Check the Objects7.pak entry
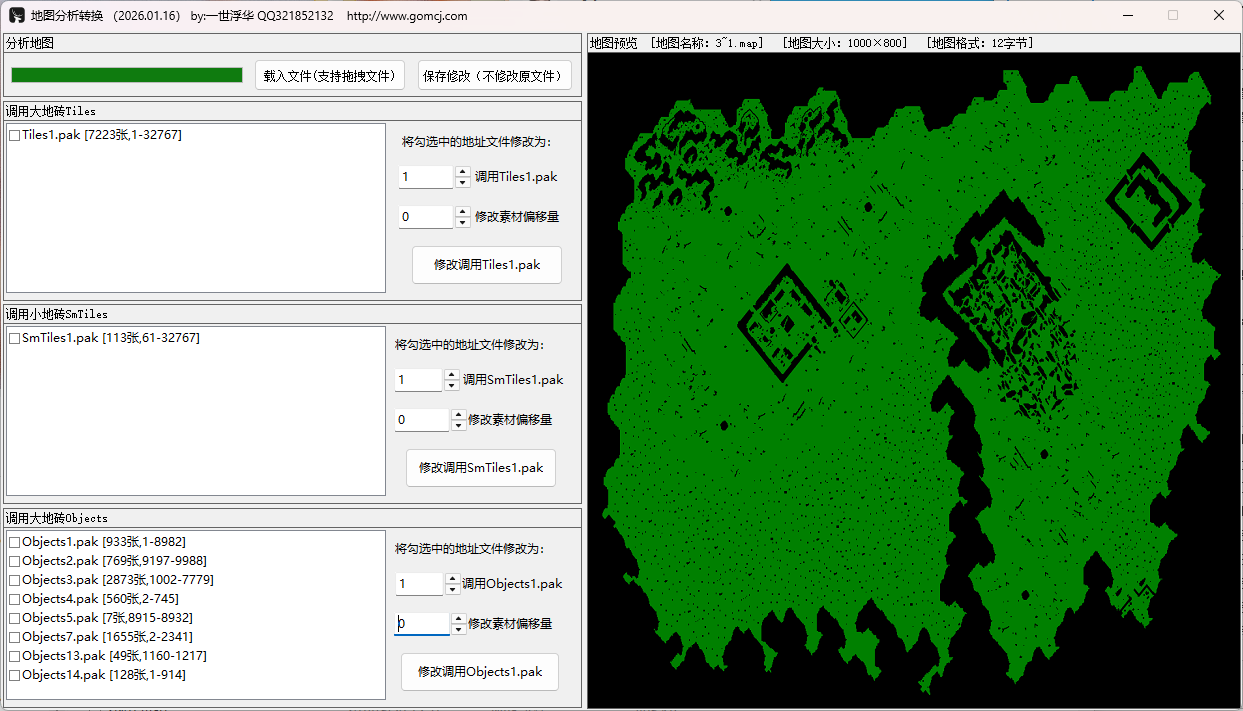 click(15, 637)
